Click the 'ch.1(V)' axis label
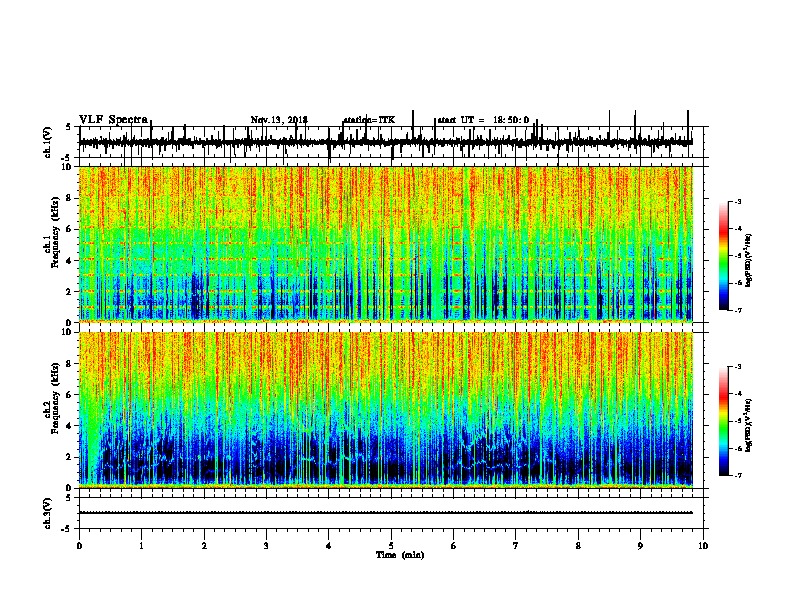The image size is (792, 612). click(x=48, y=142)
